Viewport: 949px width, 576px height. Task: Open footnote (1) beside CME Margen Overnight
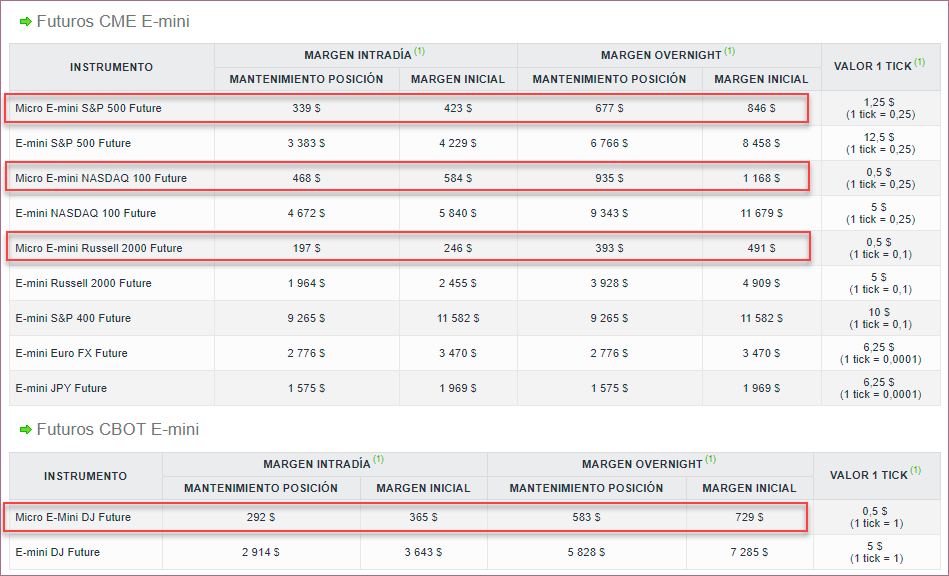click(729, 52)
